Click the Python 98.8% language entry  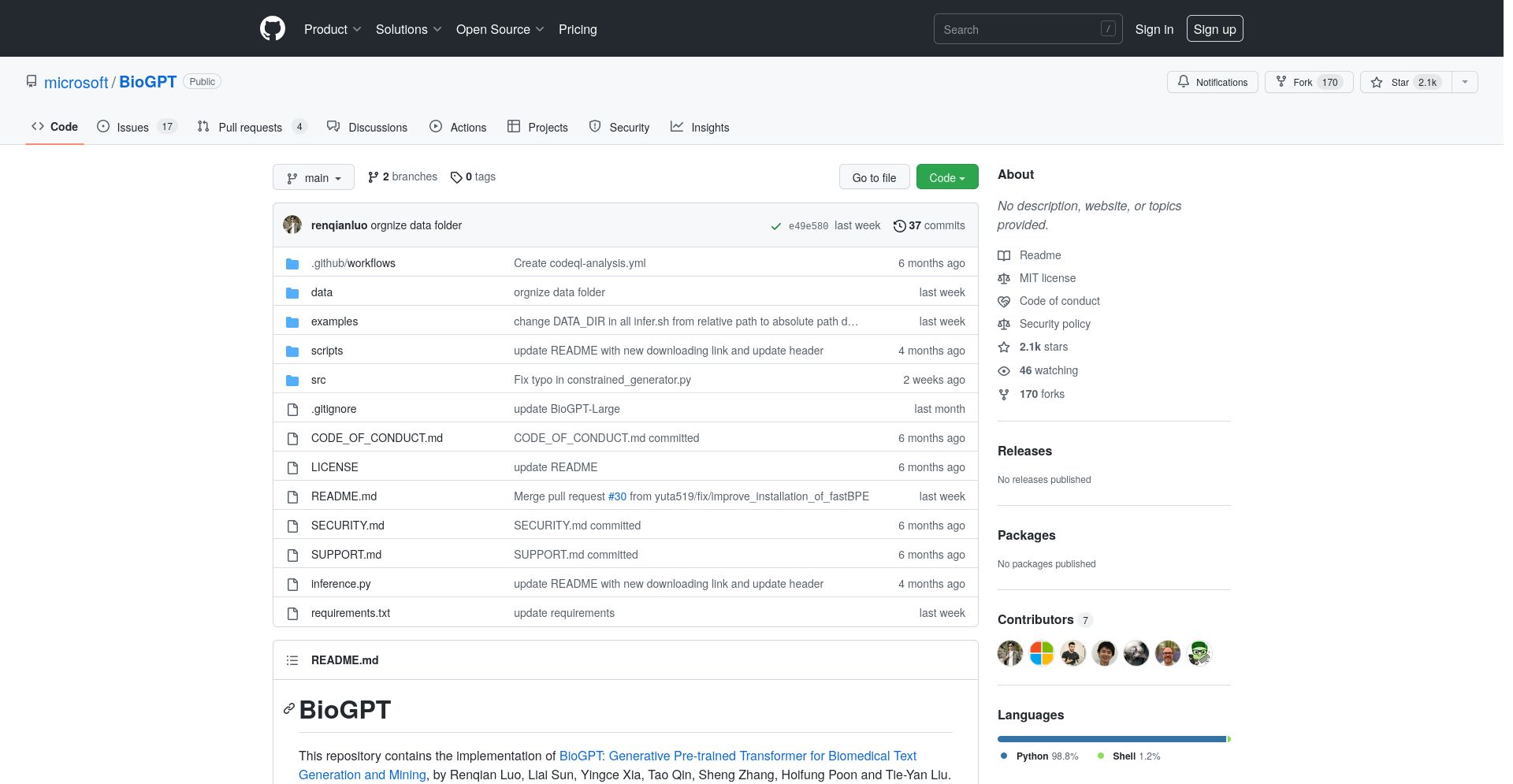pos(1039,756)
